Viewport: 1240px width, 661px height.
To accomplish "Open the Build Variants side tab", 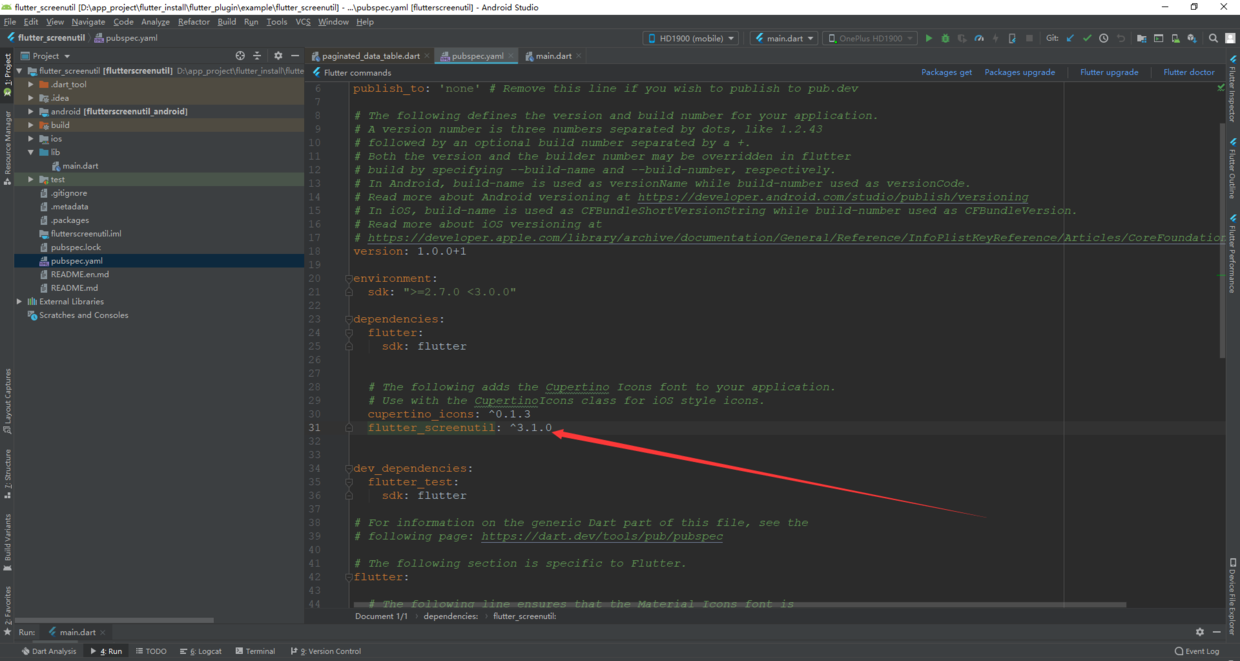I will click(x=7, y=543).
